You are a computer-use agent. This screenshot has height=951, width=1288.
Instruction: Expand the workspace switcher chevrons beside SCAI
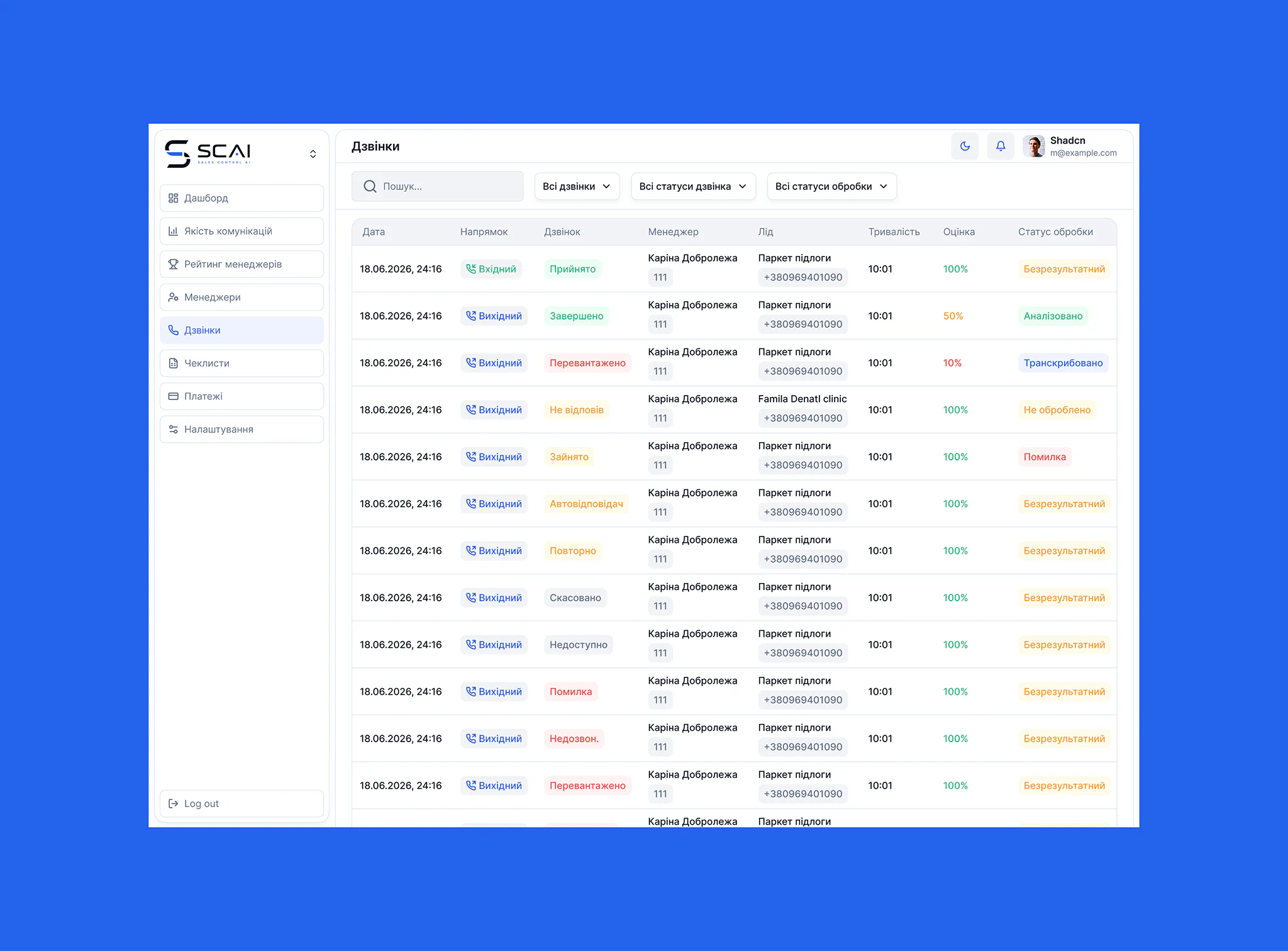pos(313,154)
